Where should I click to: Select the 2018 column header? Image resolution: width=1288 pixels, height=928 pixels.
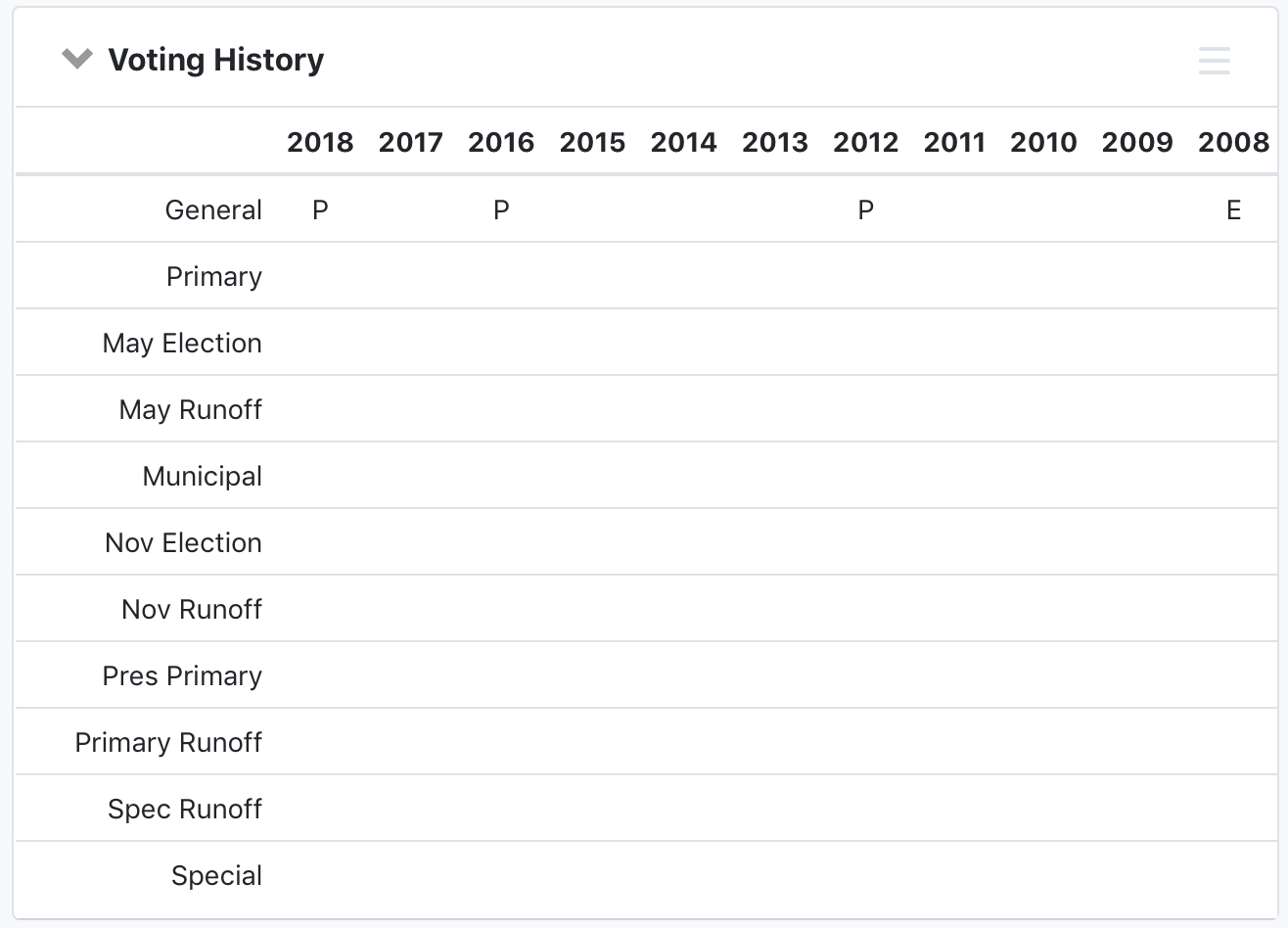[320, 143]
